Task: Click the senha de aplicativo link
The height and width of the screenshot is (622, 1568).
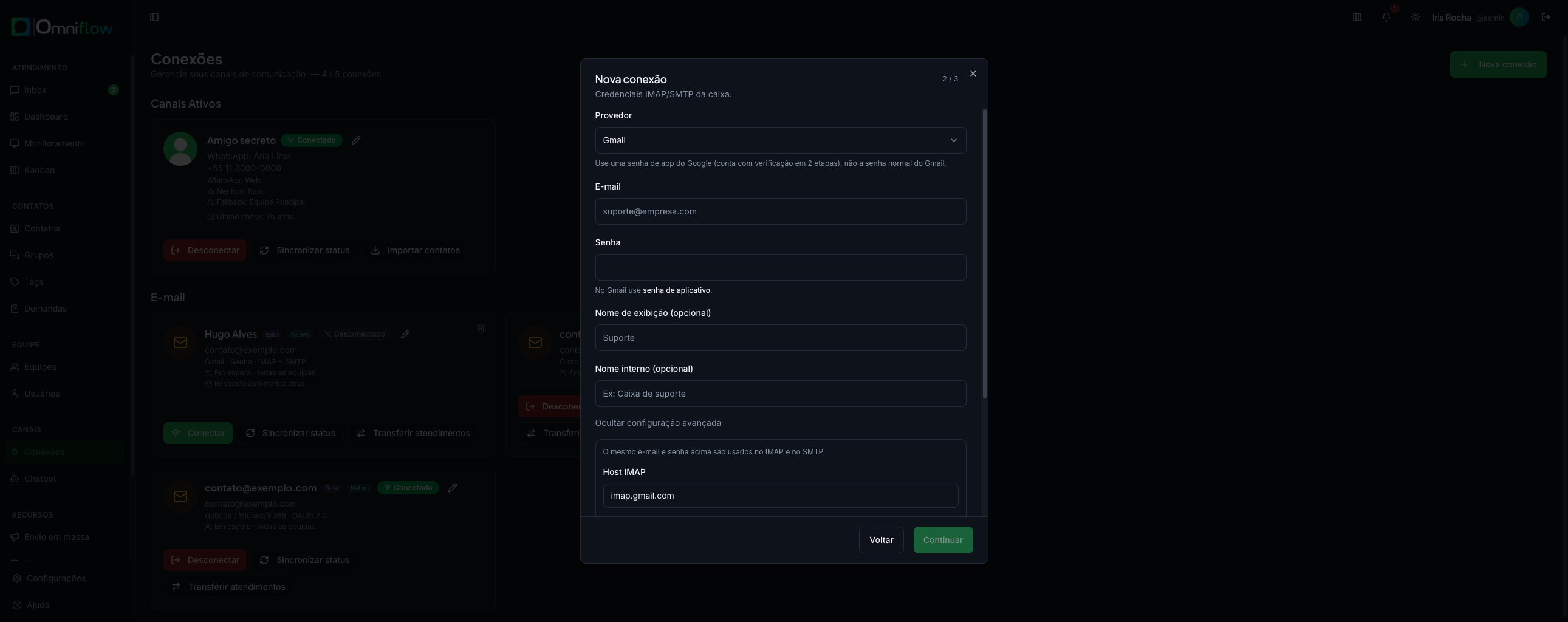Action: (x=676, y=290)
